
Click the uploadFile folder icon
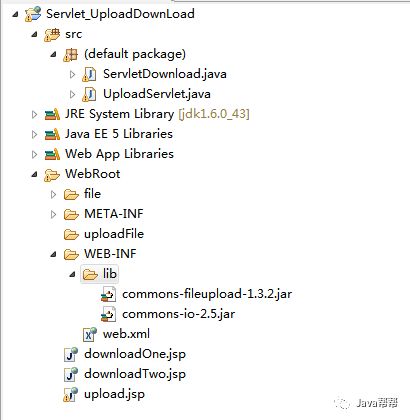[x=71, y=235]
